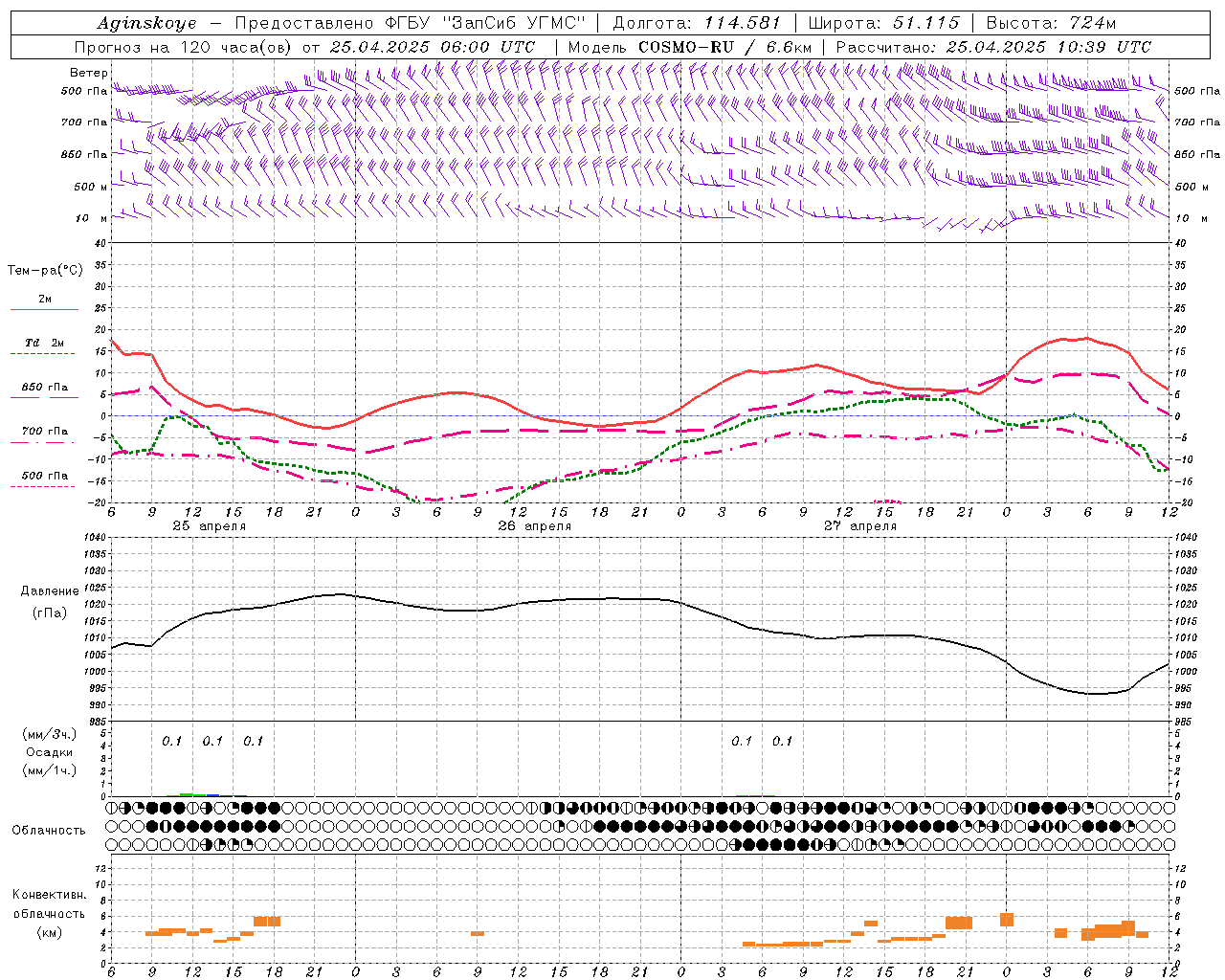Click the Ветер wind panel label
The width and height of the screenshot is (1225, 980).
pyautogui.click(x=89, y=73)
